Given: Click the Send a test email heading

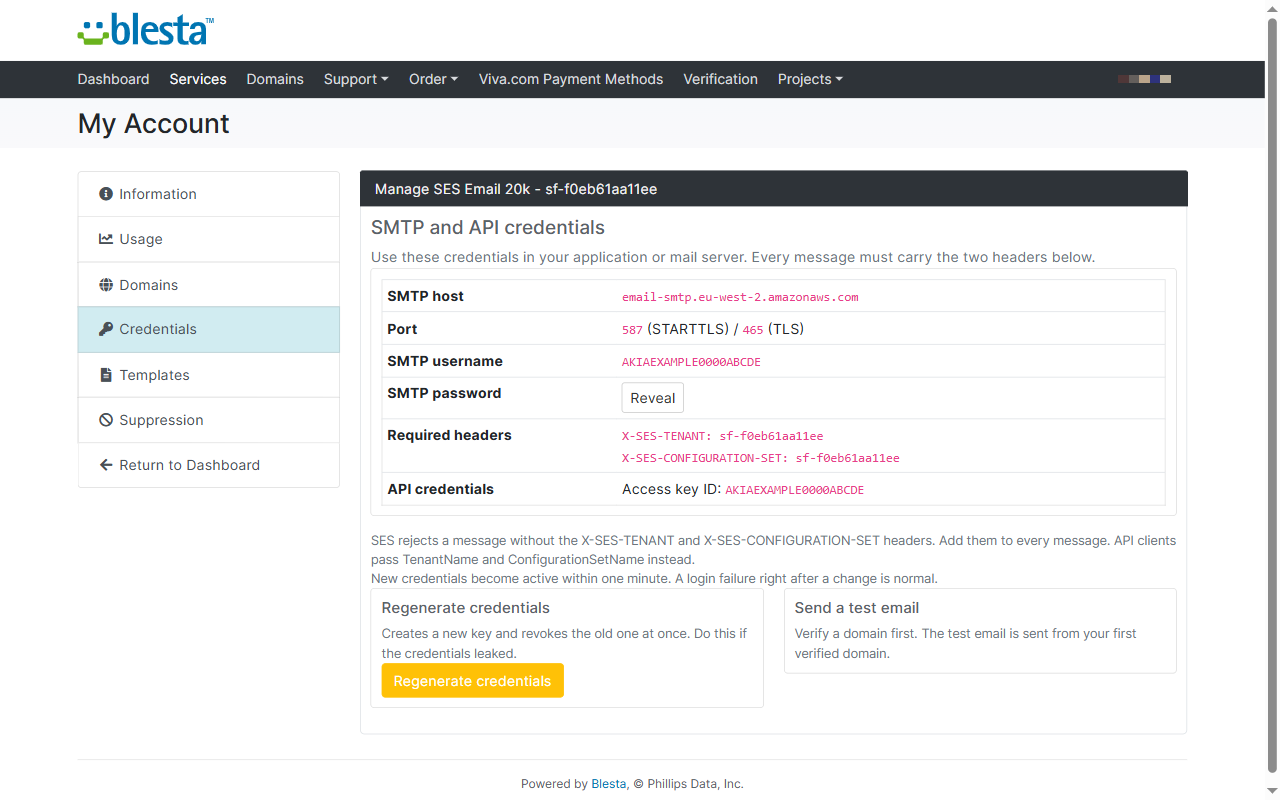Looking at the screenshot, I should tap(857, 608).
